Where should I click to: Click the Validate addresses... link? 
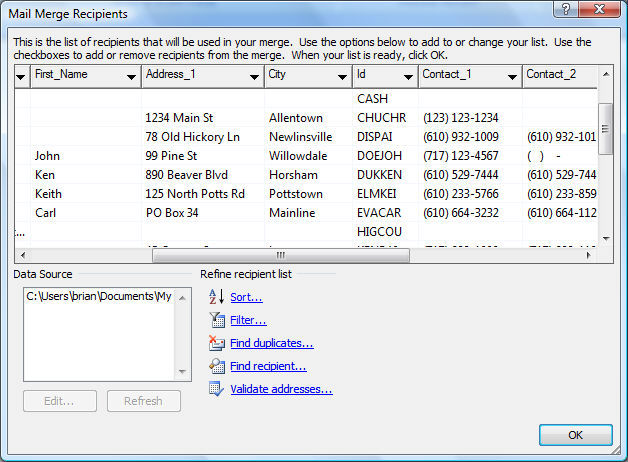281,389
